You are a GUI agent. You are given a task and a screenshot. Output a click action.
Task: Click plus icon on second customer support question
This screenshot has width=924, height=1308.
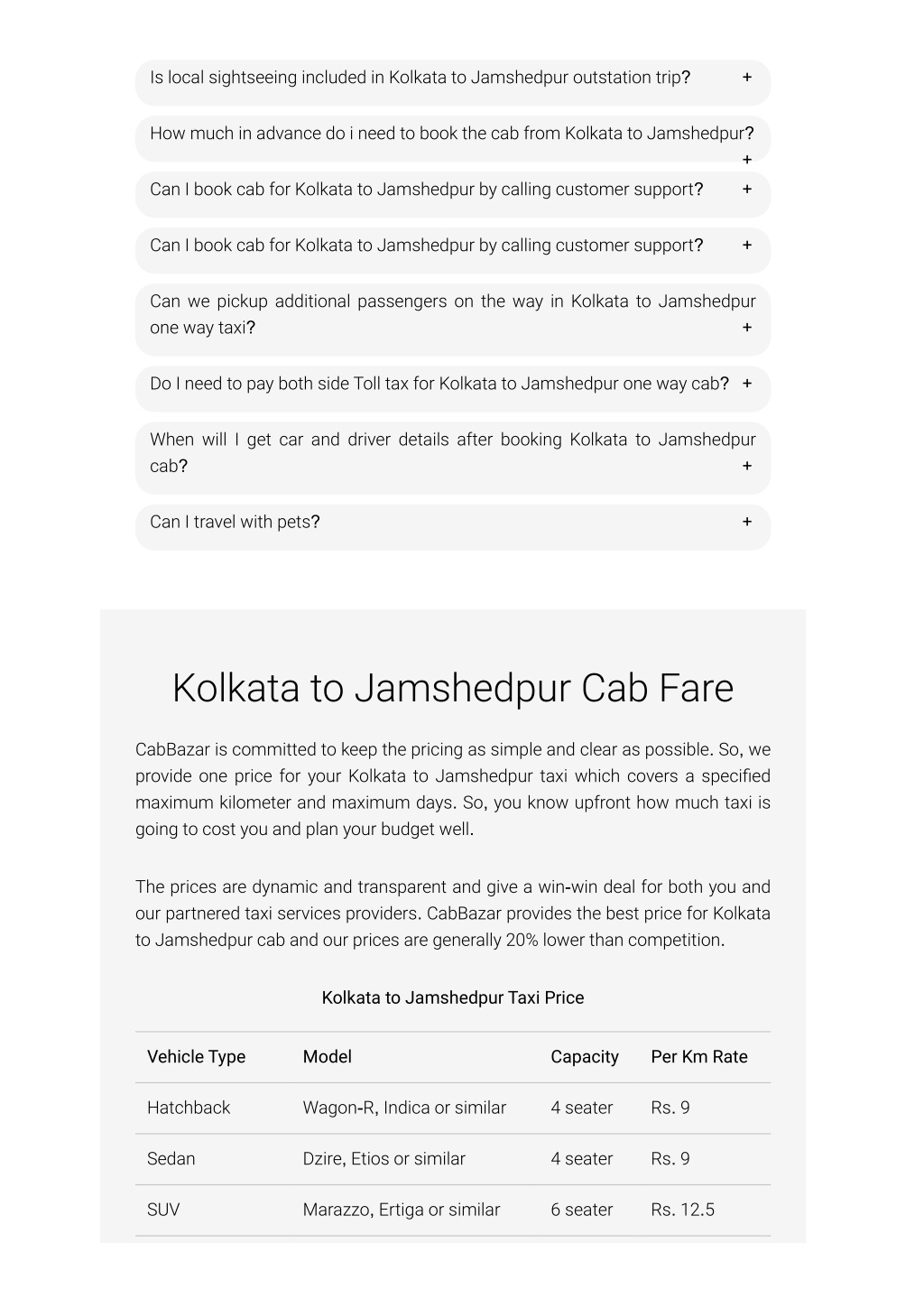coord(747,246)
